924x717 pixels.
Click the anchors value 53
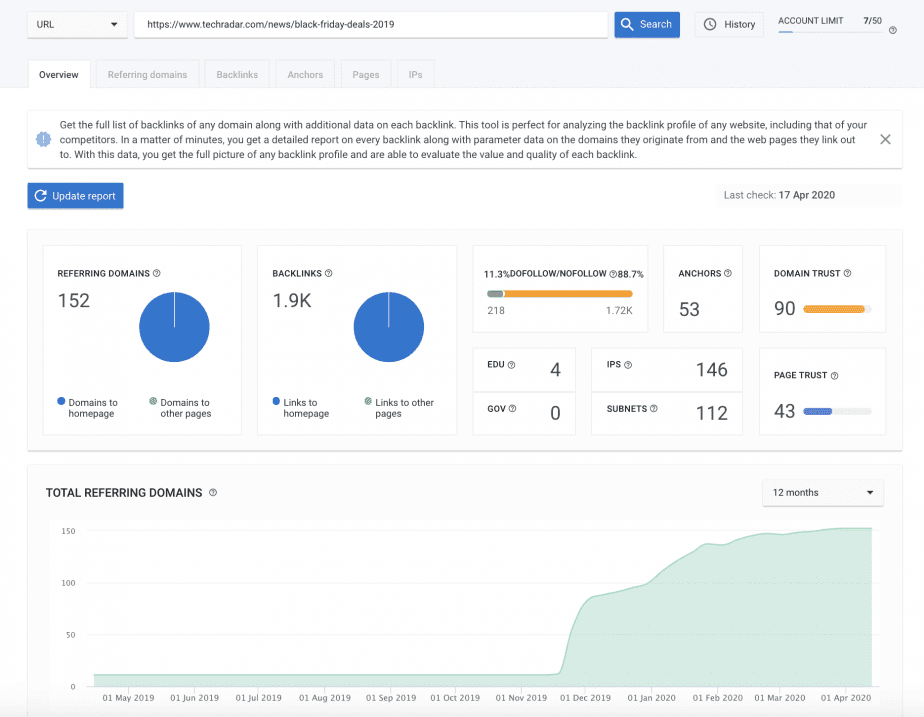coord(689,309)
